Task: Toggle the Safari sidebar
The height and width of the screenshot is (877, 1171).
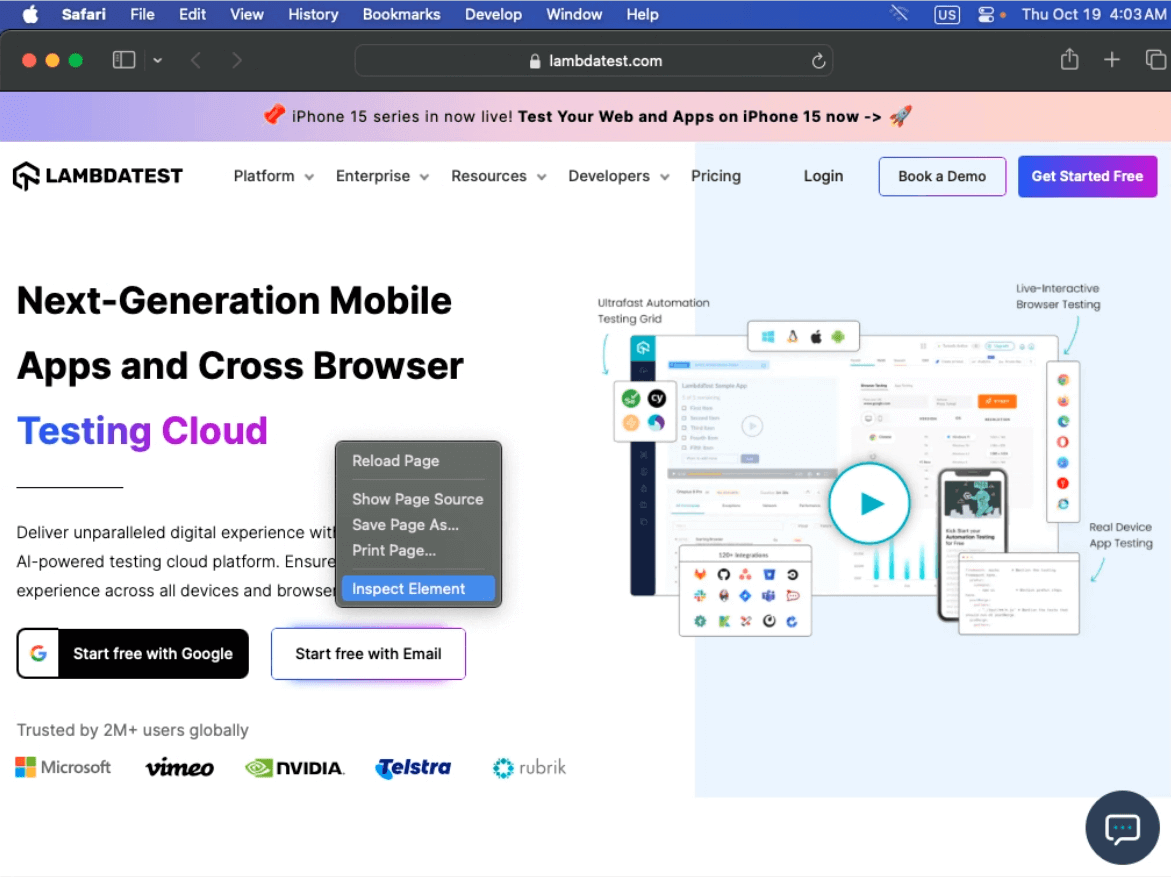Action: (x=123, y=59)
